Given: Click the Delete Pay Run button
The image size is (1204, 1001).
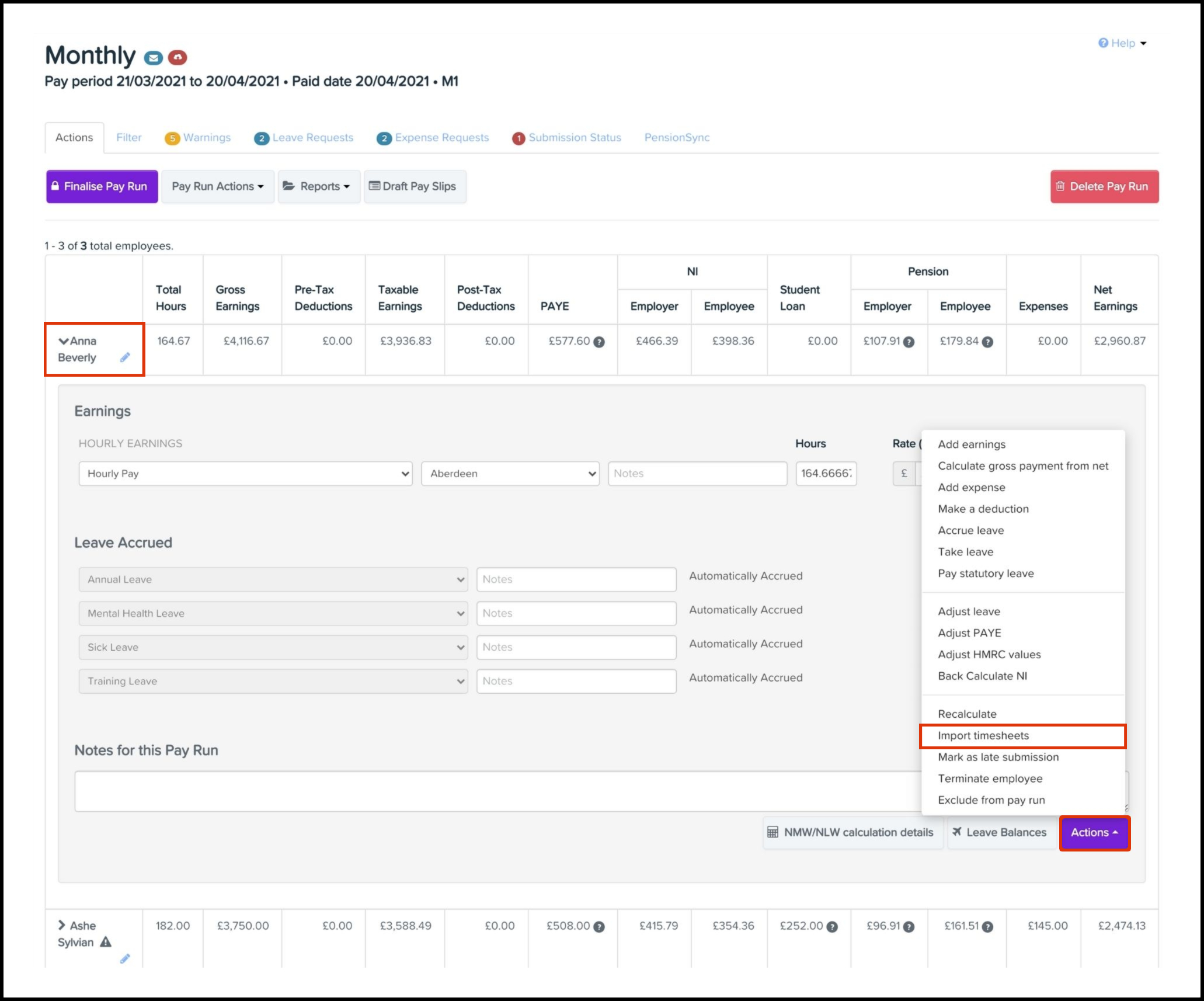Looking at the screenshot, I should [x=1104, y=186].
